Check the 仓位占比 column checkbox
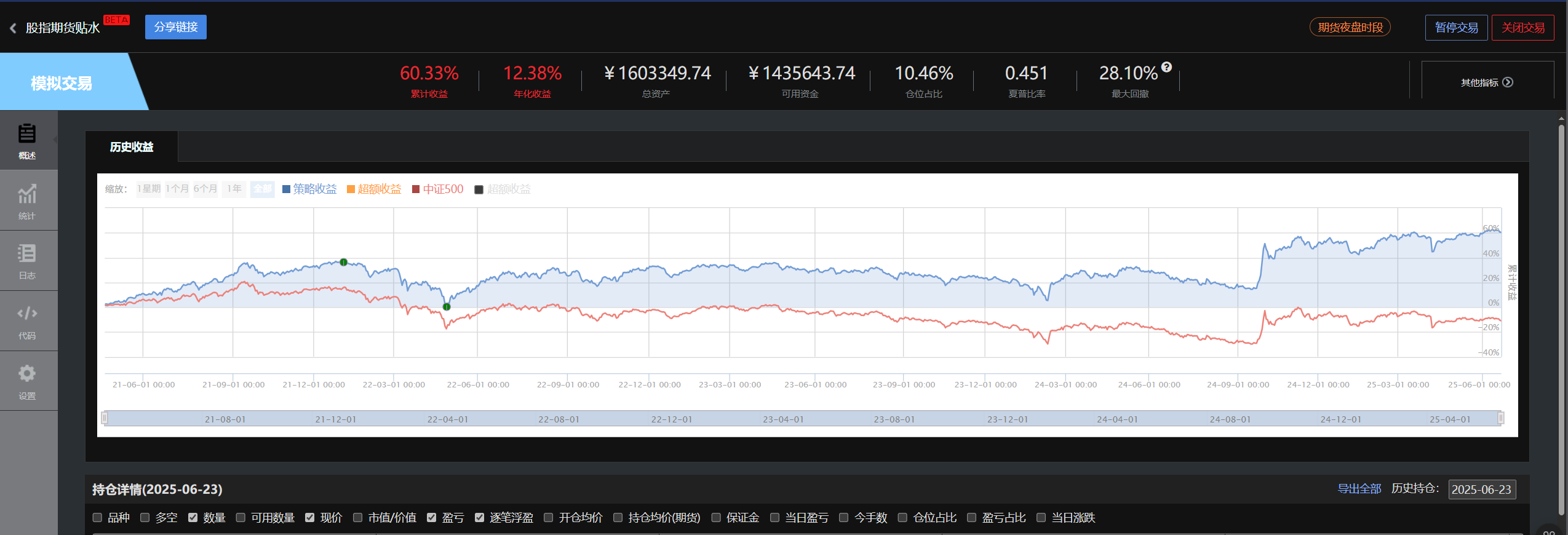This screenshot has width=1568, height=535. click(x=902, y=518)
